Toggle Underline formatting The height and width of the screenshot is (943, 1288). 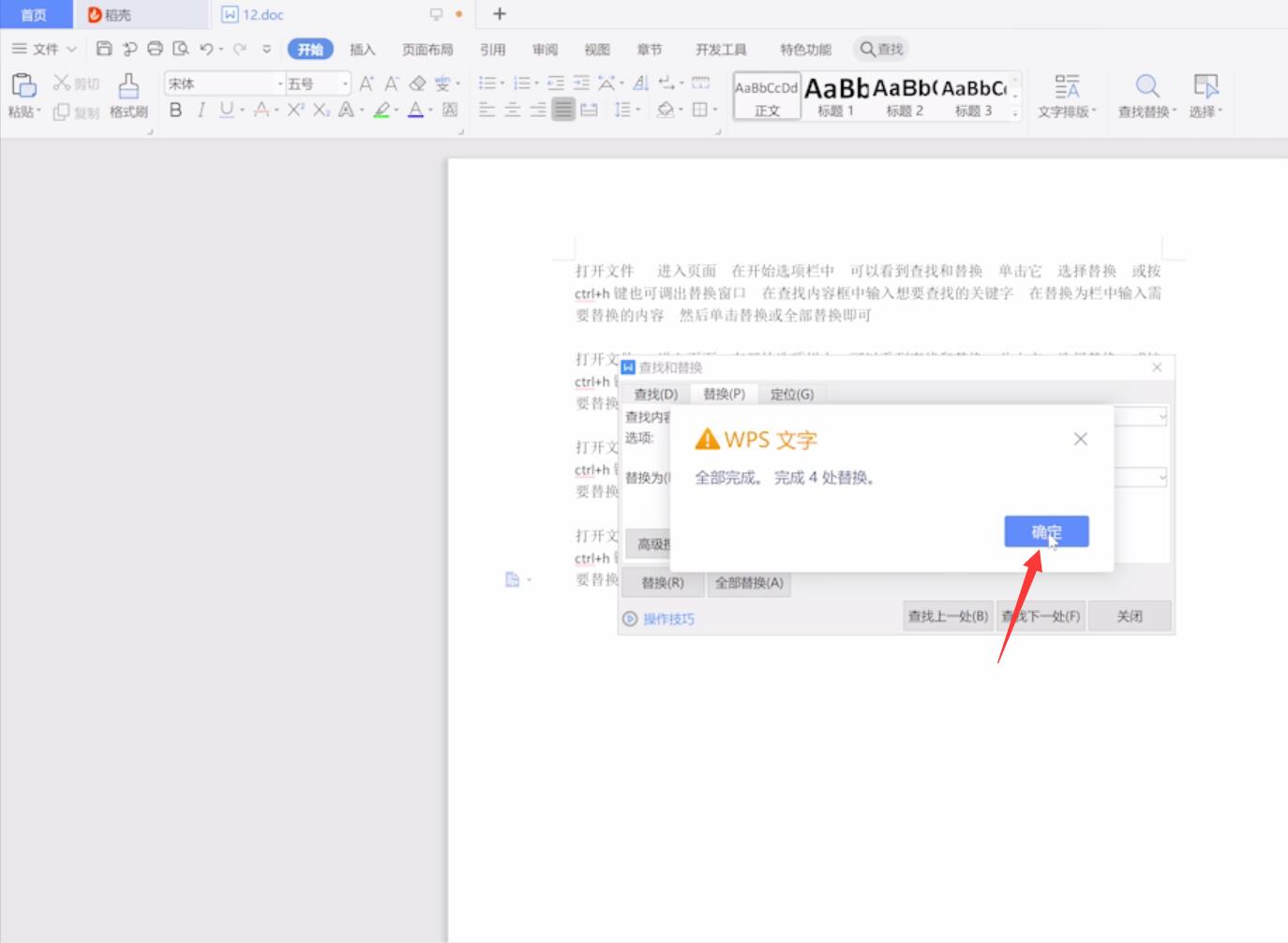click(226, 110)
